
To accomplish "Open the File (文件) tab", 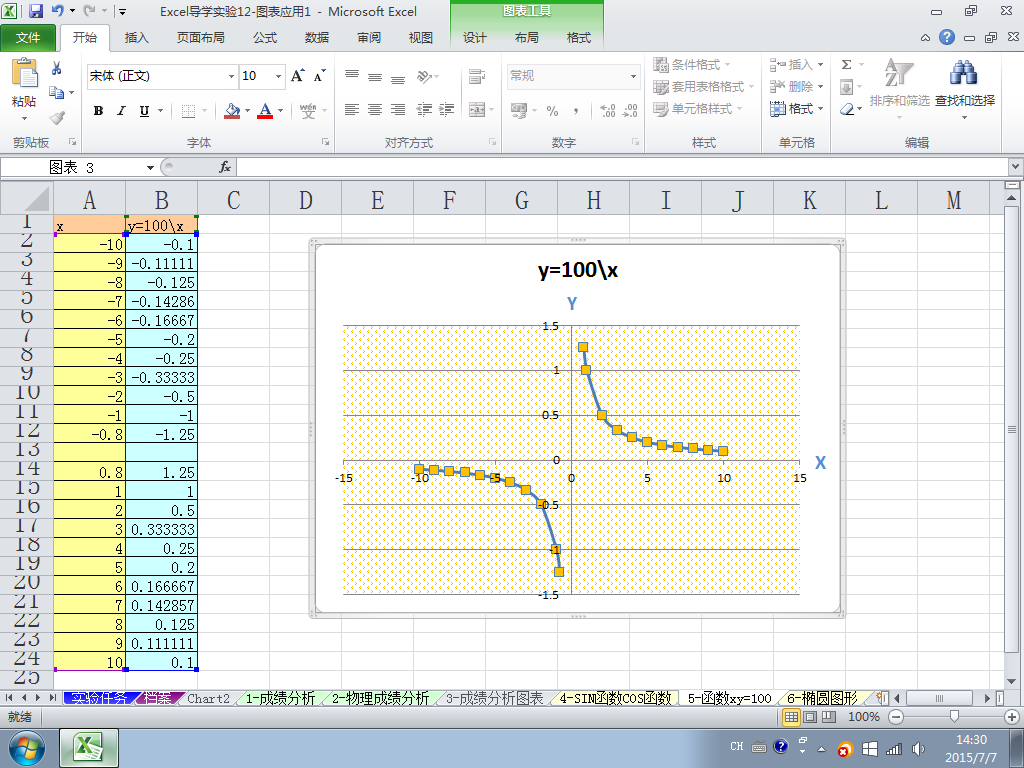I will (x=28, y=38).
